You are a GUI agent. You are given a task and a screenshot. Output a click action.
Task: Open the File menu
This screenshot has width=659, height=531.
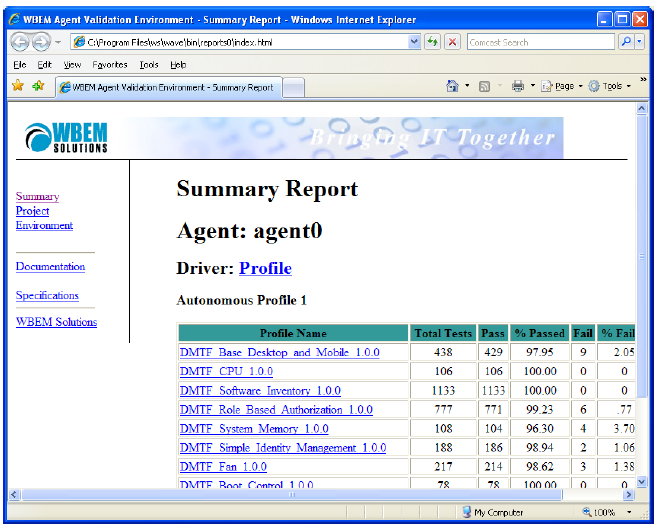pyautogui.click(x=19, y=65)
